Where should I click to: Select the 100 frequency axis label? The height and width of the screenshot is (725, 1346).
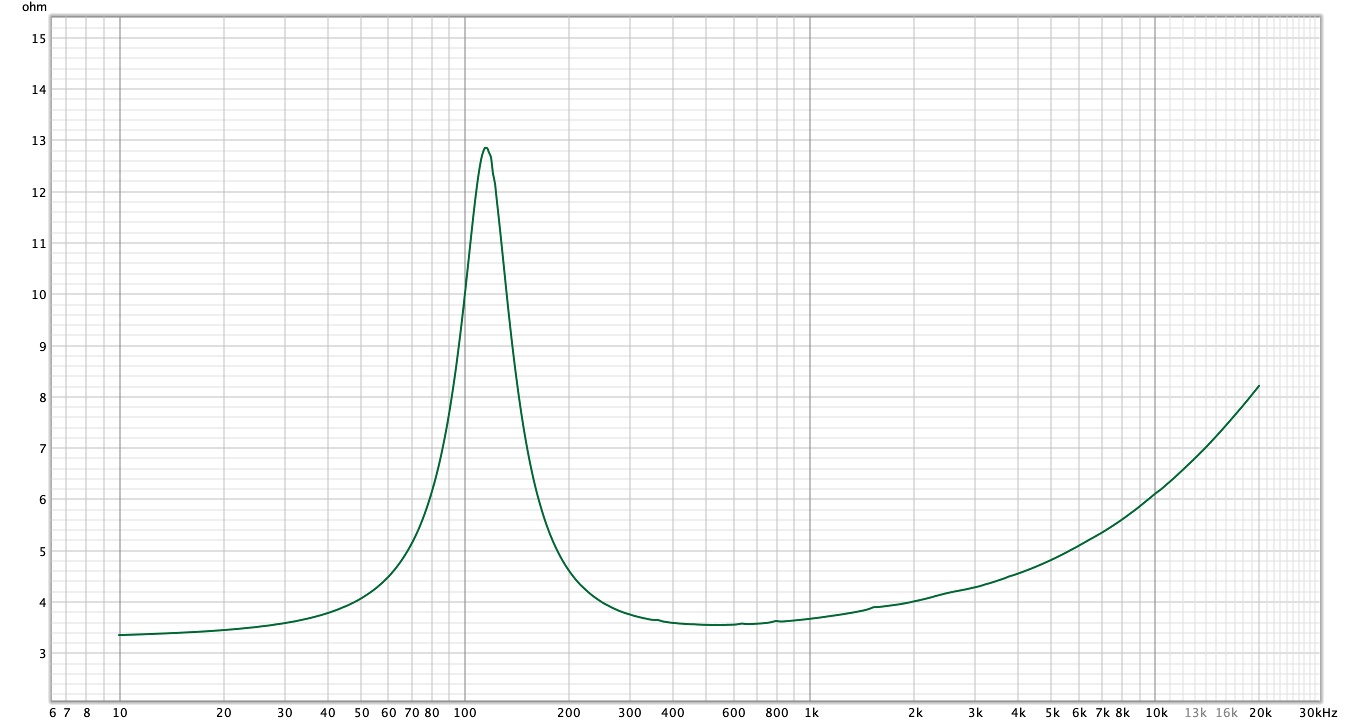pos(465,713)
